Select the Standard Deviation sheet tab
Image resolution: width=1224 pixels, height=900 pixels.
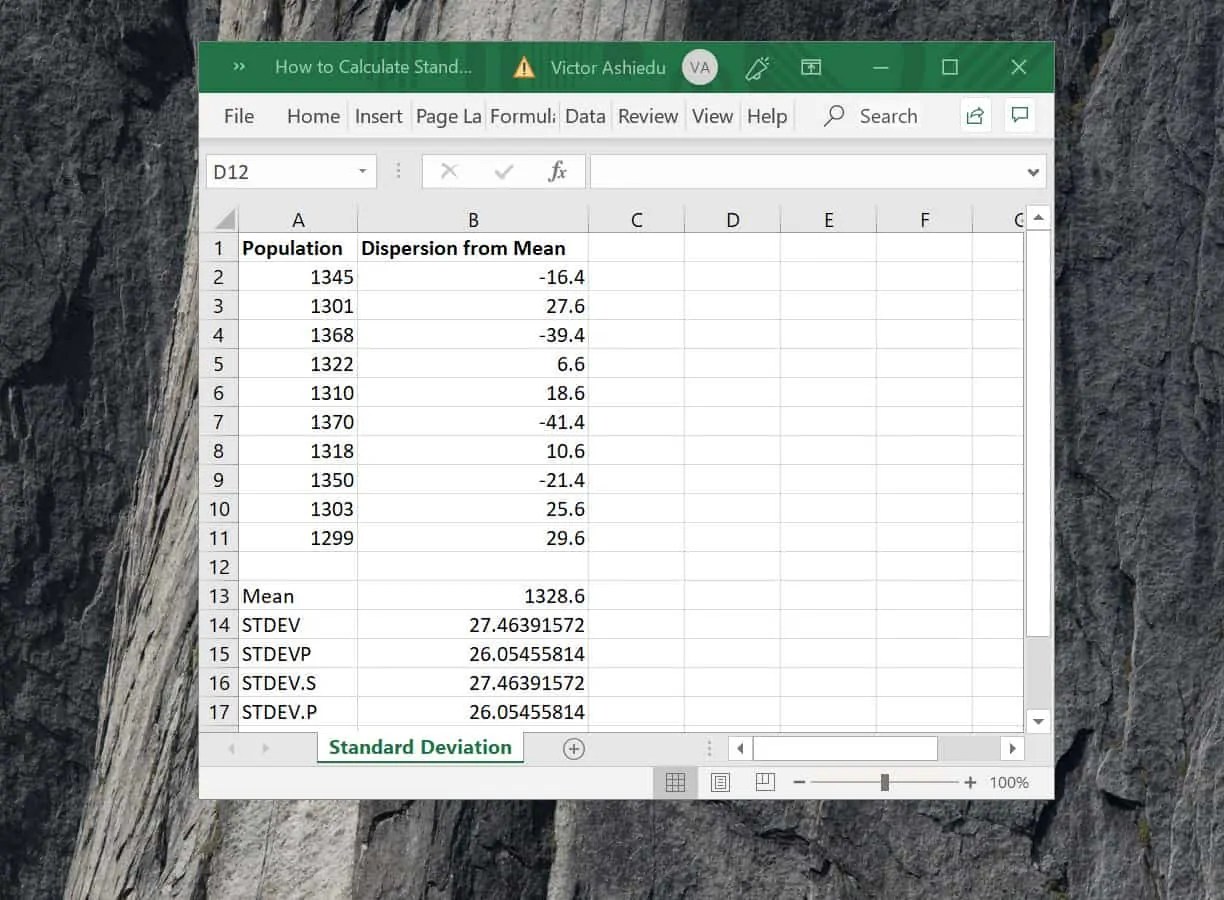[419, 747]
